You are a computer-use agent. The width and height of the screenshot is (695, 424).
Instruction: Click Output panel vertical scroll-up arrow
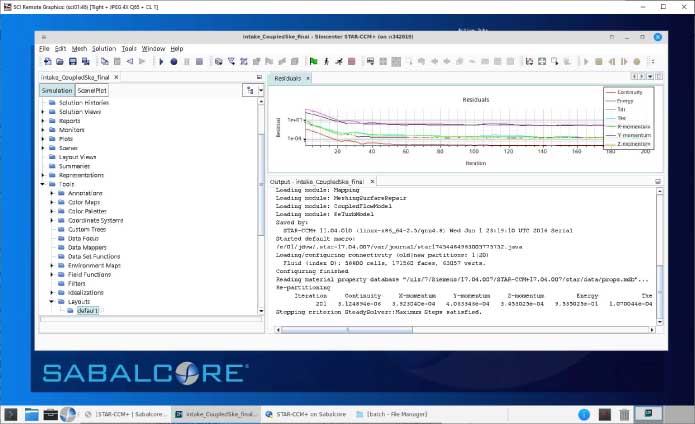click(x=660, y=191)
